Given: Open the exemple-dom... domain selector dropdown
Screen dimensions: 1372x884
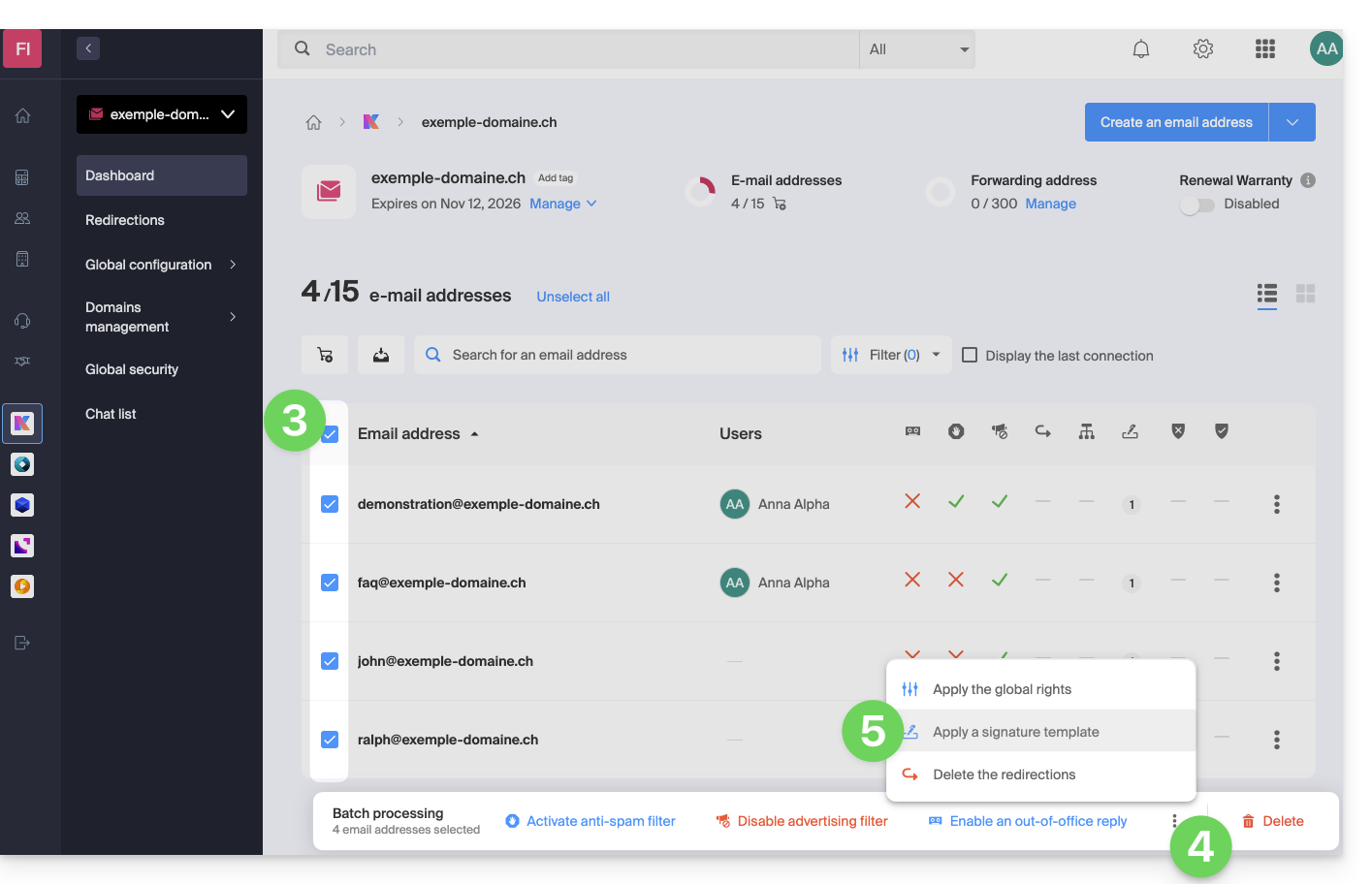Looking at the screenshot, I should click(162, 114).
